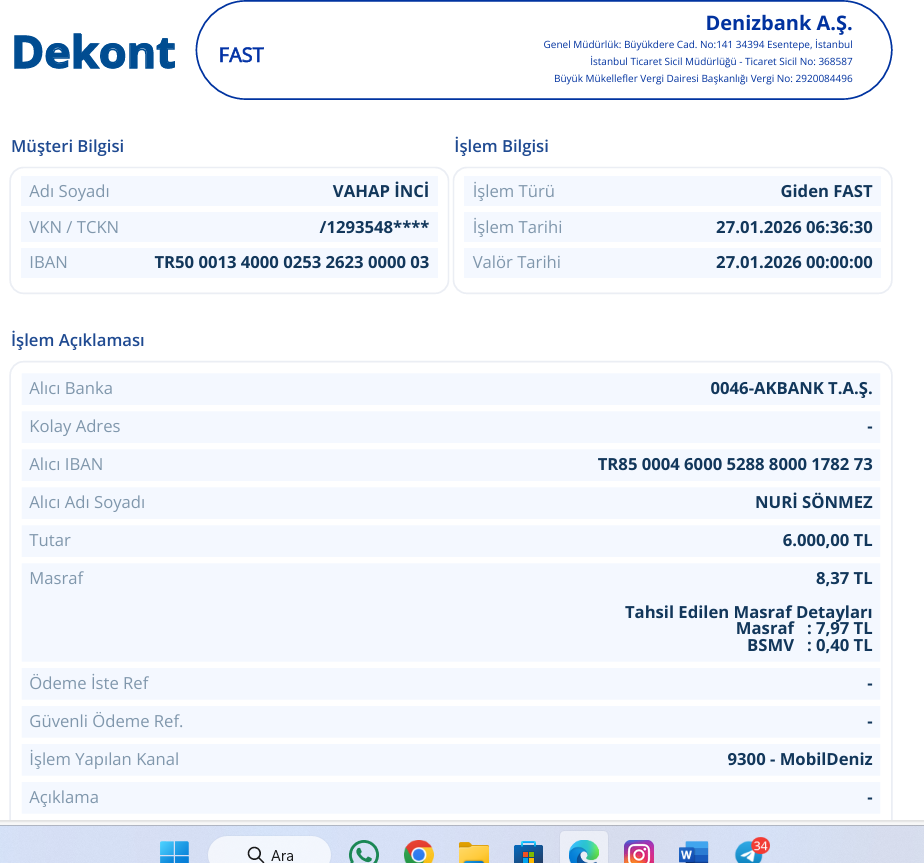Select the Genel Müdürlük address line

tap(698, 44)
